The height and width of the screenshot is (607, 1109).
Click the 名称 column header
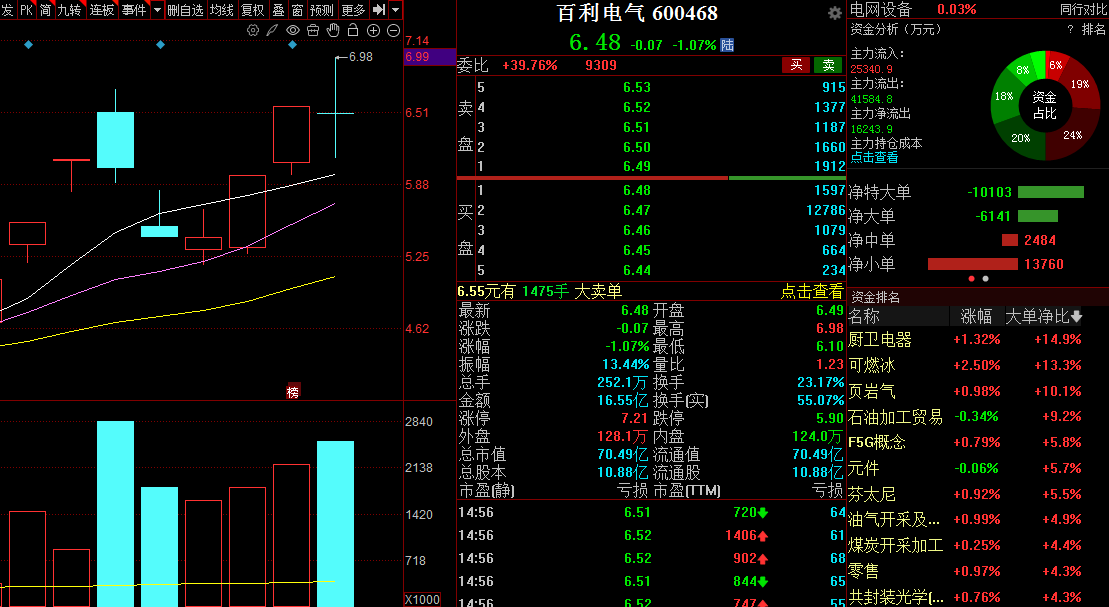click(x=864, y=316)
